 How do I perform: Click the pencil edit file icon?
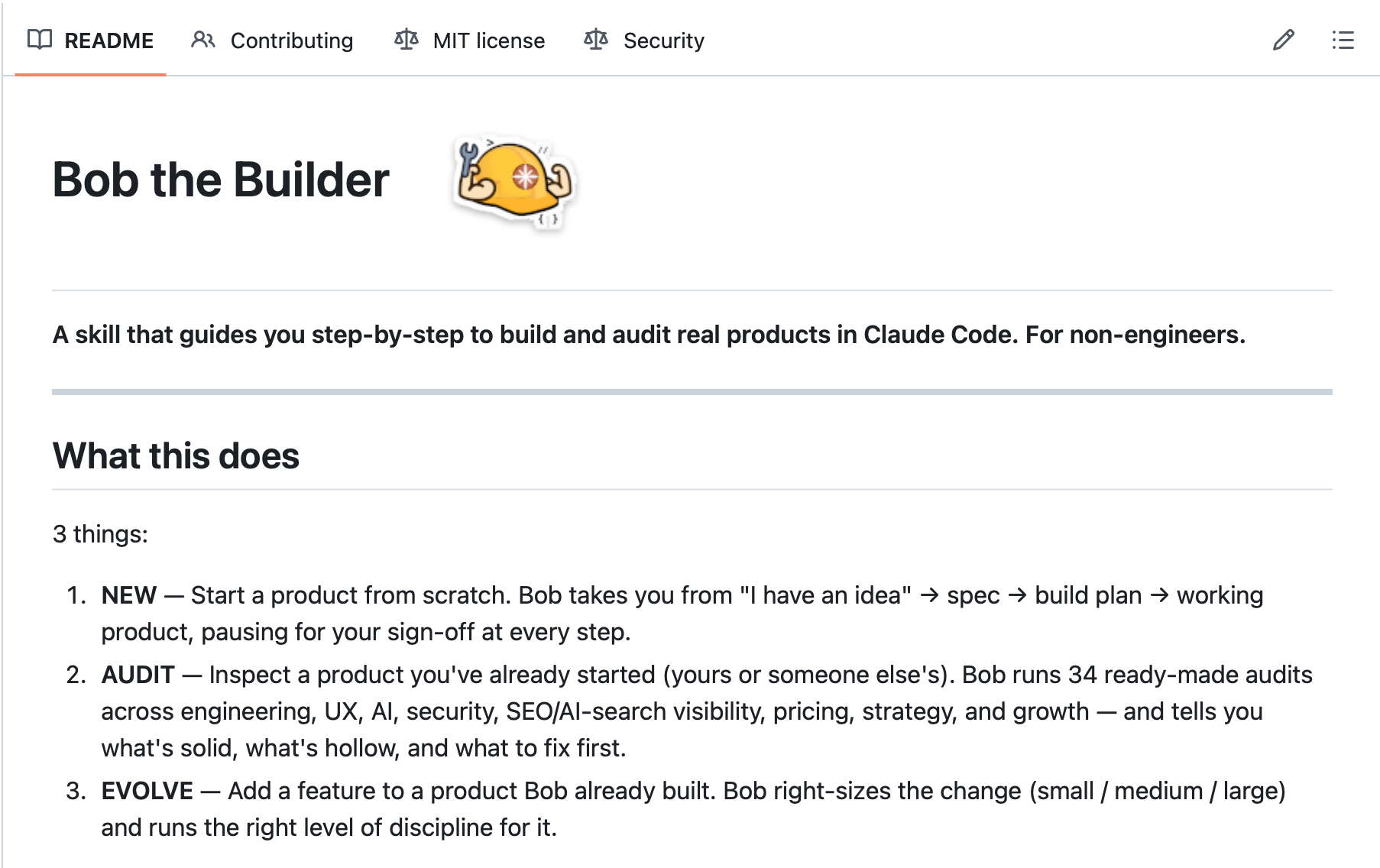[x=1284, y=40]
